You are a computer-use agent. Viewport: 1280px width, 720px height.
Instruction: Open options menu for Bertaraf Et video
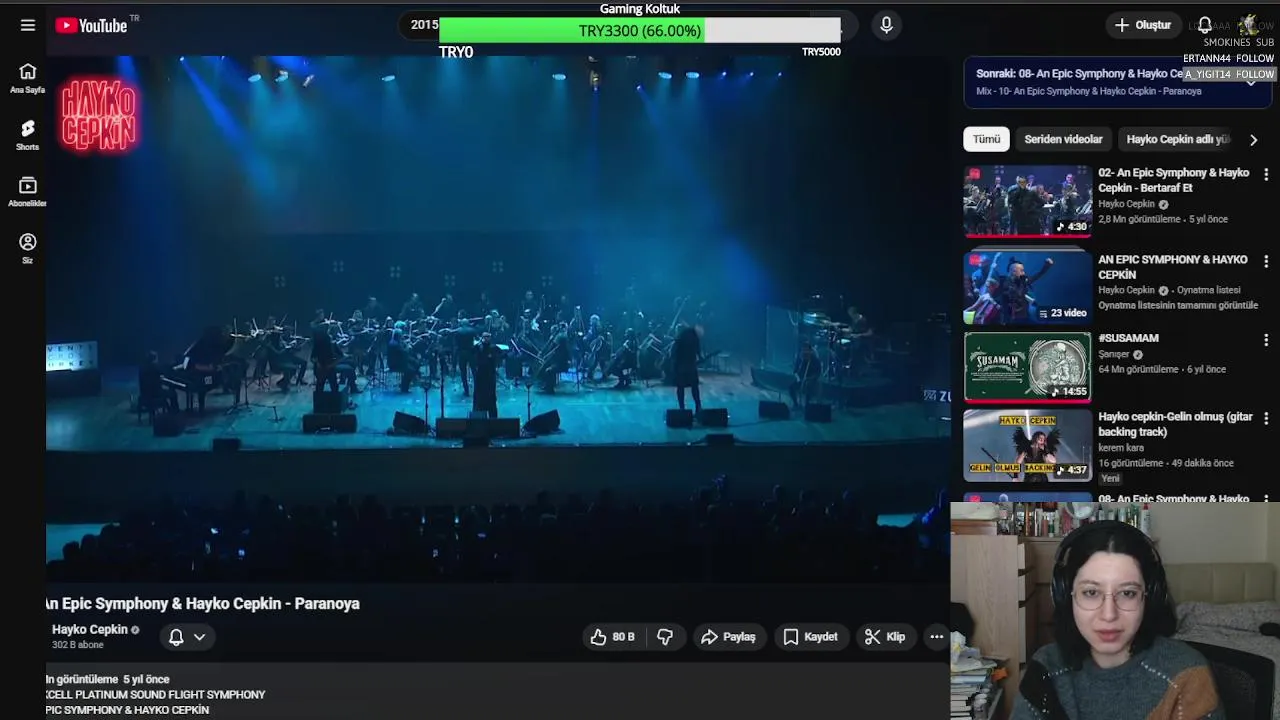click(1266, 174)
